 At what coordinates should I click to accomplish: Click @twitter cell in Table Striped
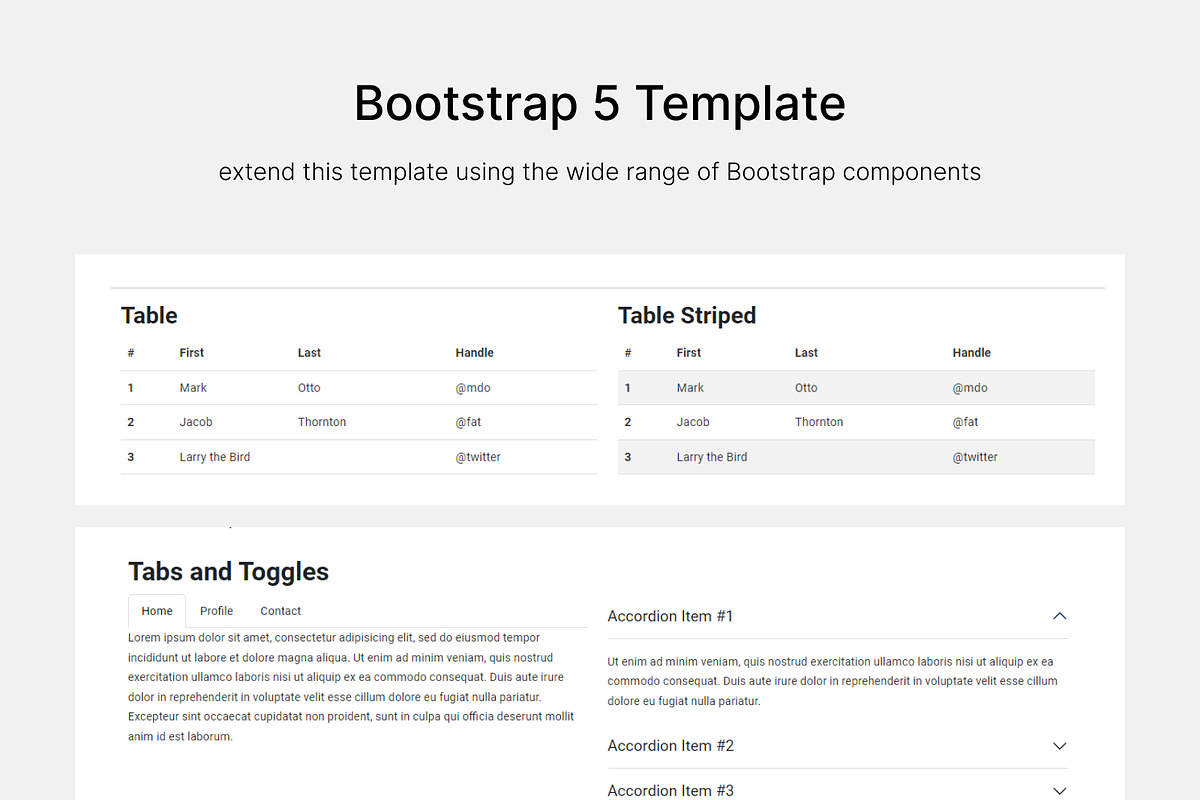[x=975, y=457]
